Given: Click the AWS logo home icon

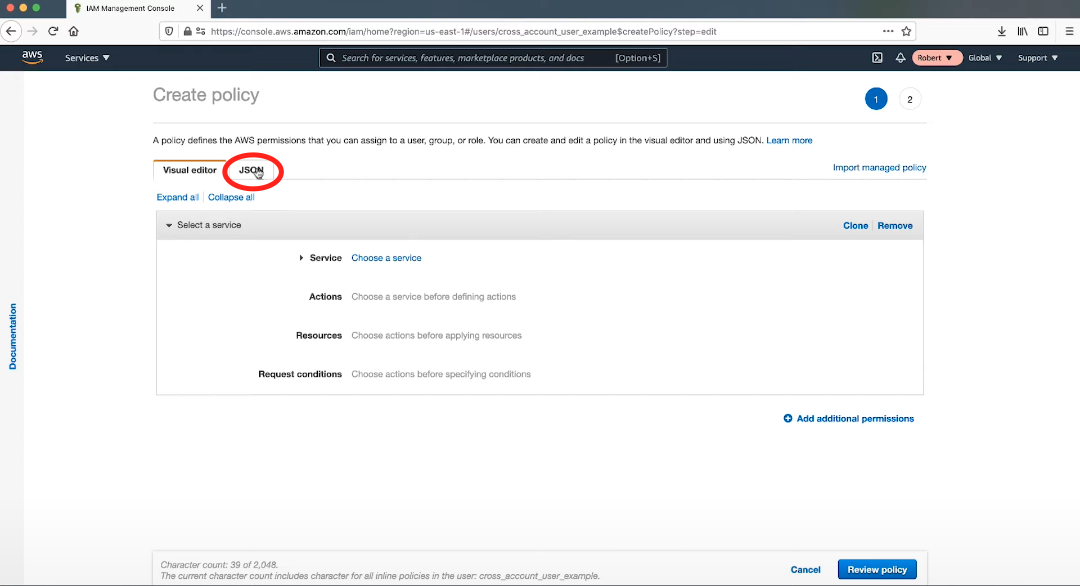Looking at the screenshot, I should pyautogui.click(x=32, y=58).
